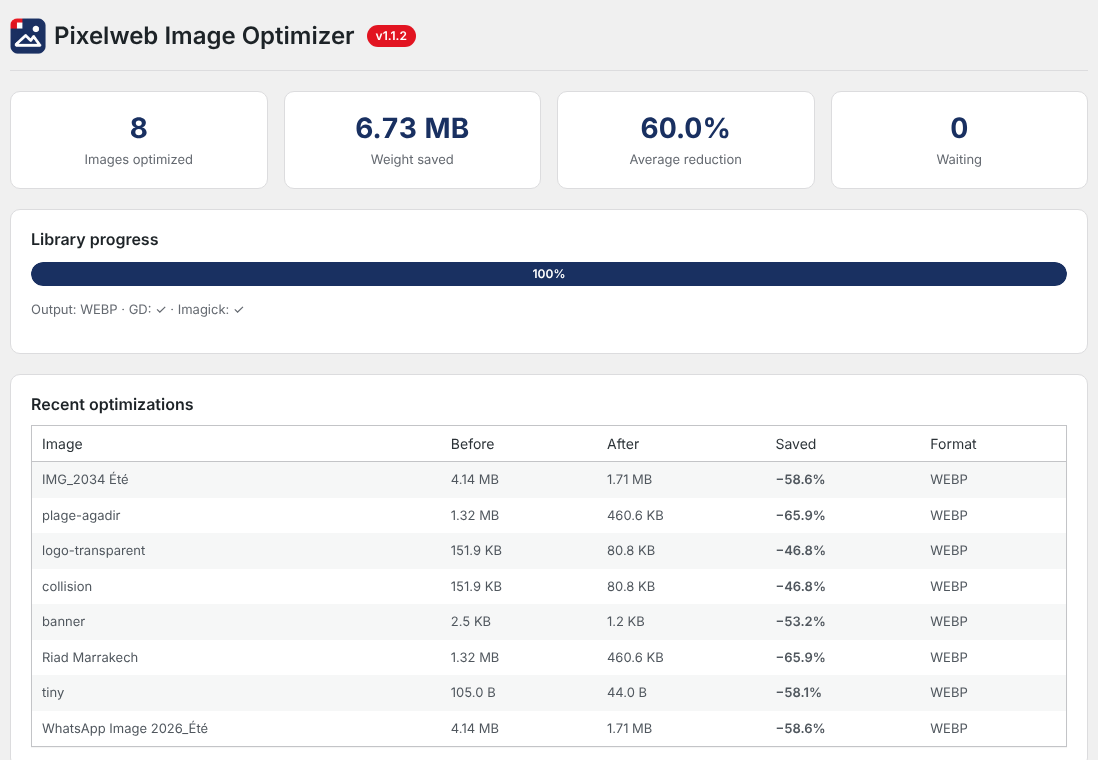Click the 1.2 KB after size for banner
The height and width of the screenshot is (760, 1098).
[x=626, y=621]
